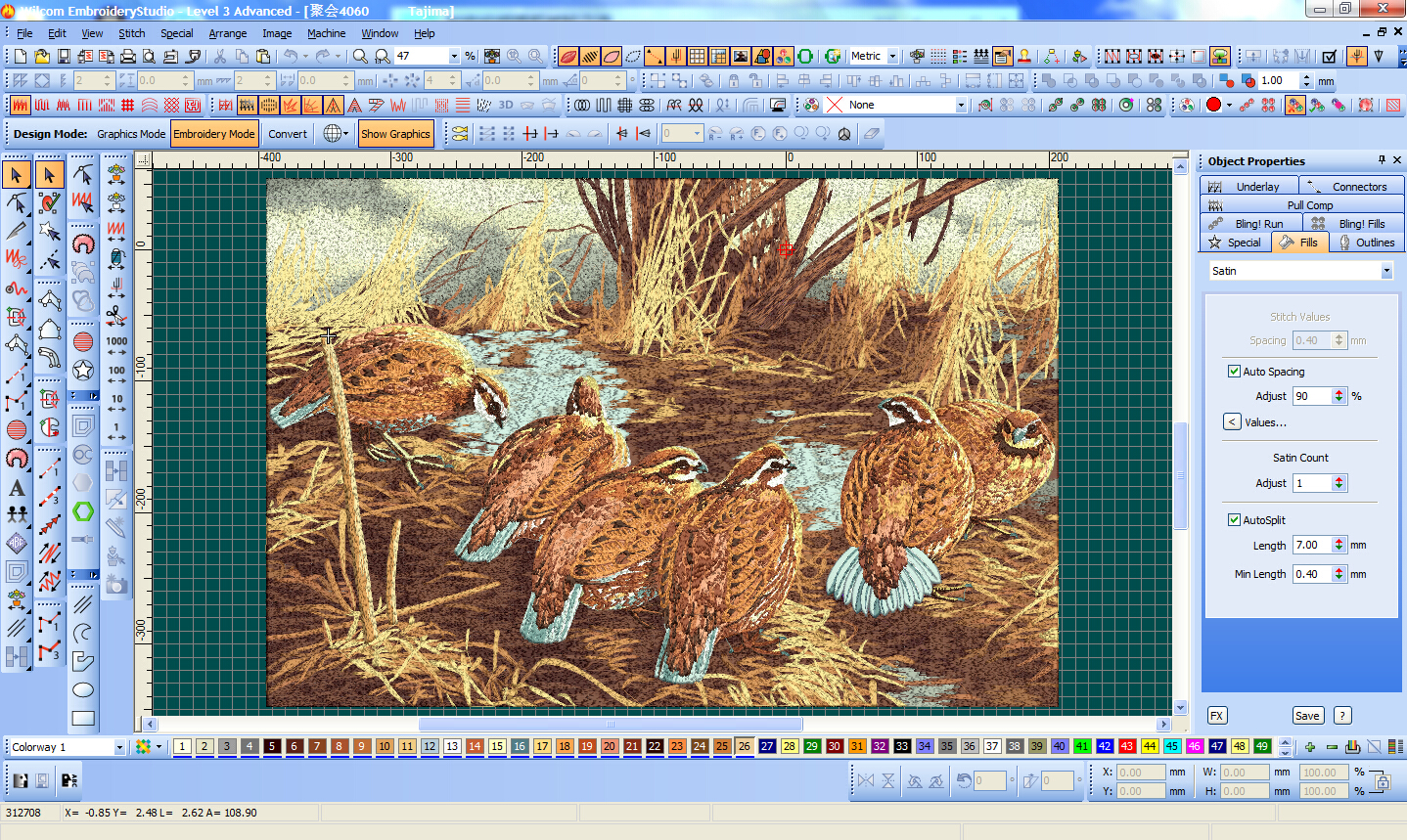Click the Undo arrow icon

(290, 57)
